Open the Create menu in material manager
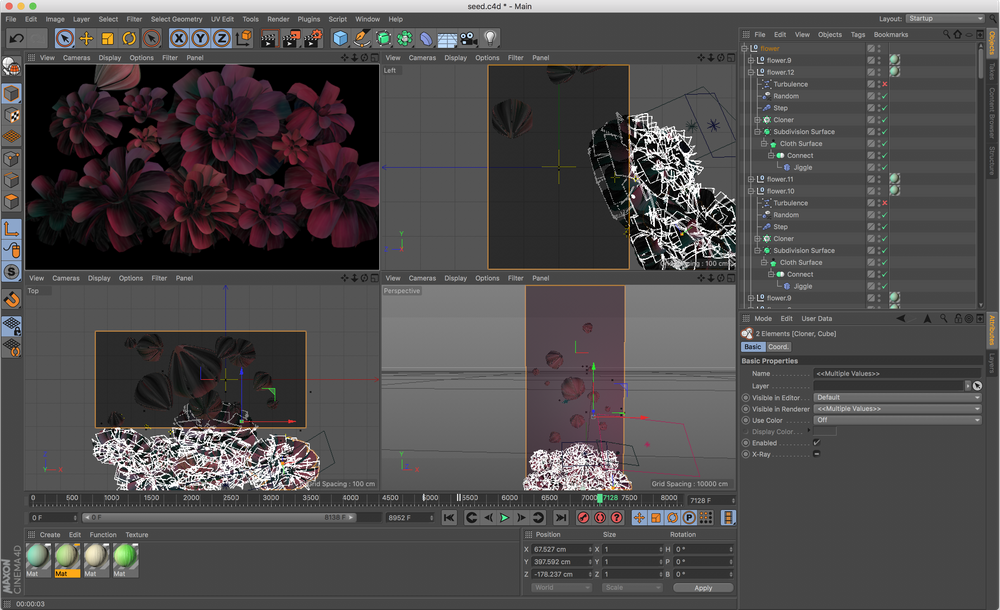The width and height of the screenshot is (1000, 610). [50, 535]
